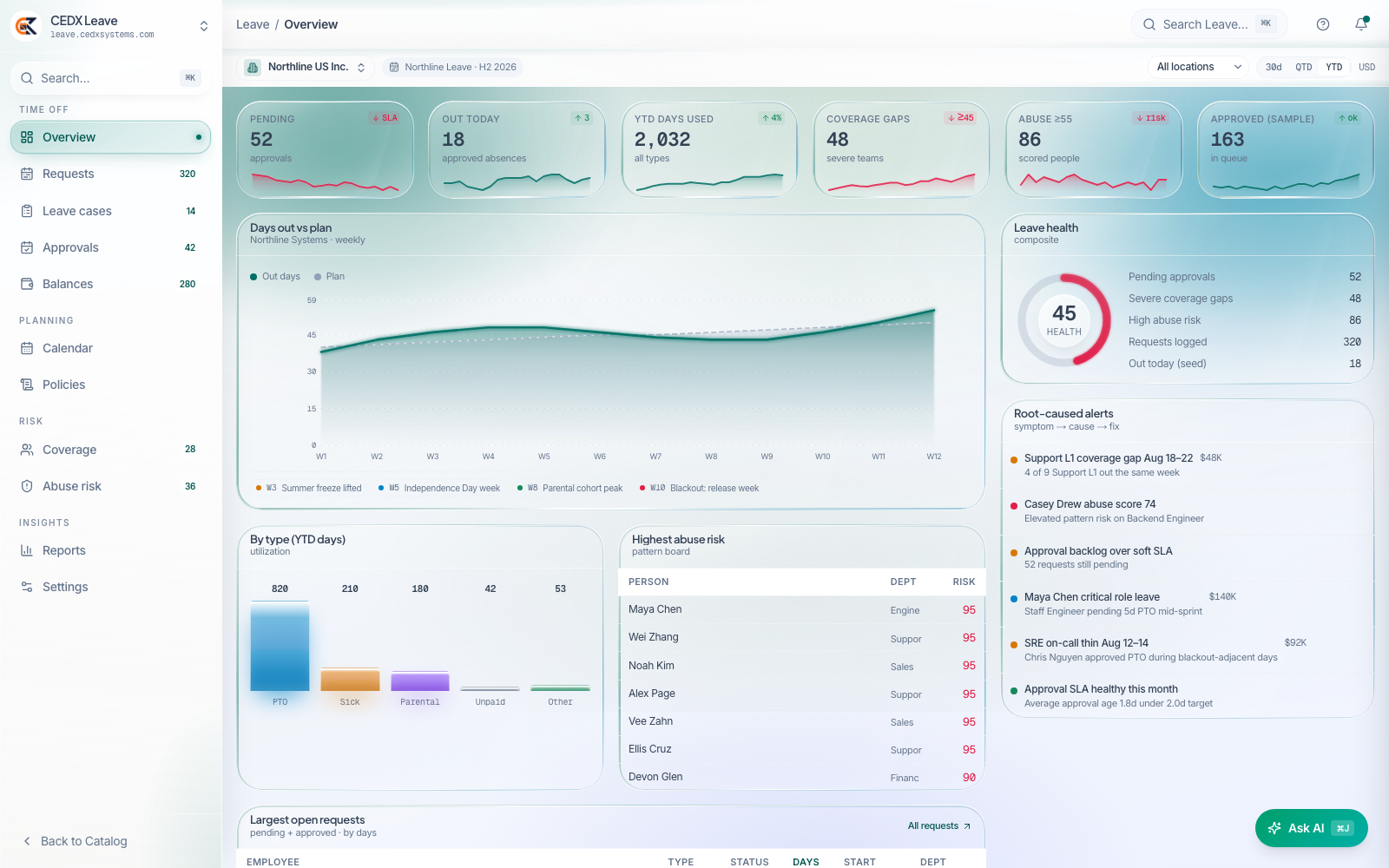The height and width of the screenshot is (868, 1389).
Task: Click the blue PTO bar
Action: (280, 647)
